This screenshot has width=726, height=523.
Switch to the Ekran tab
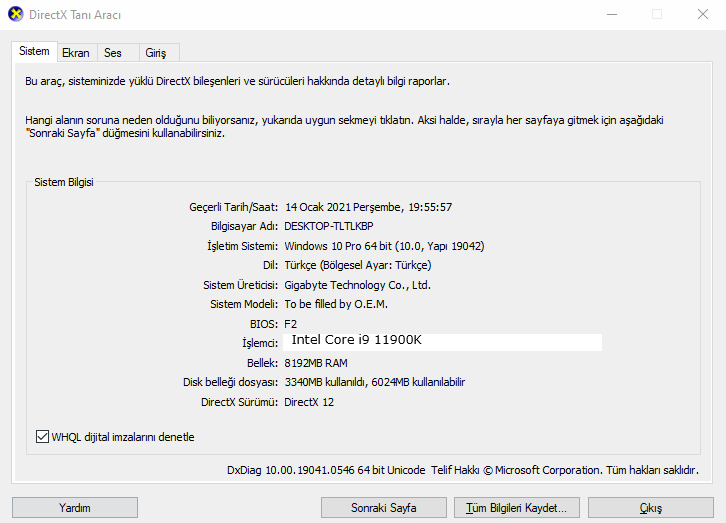[76, 53]
